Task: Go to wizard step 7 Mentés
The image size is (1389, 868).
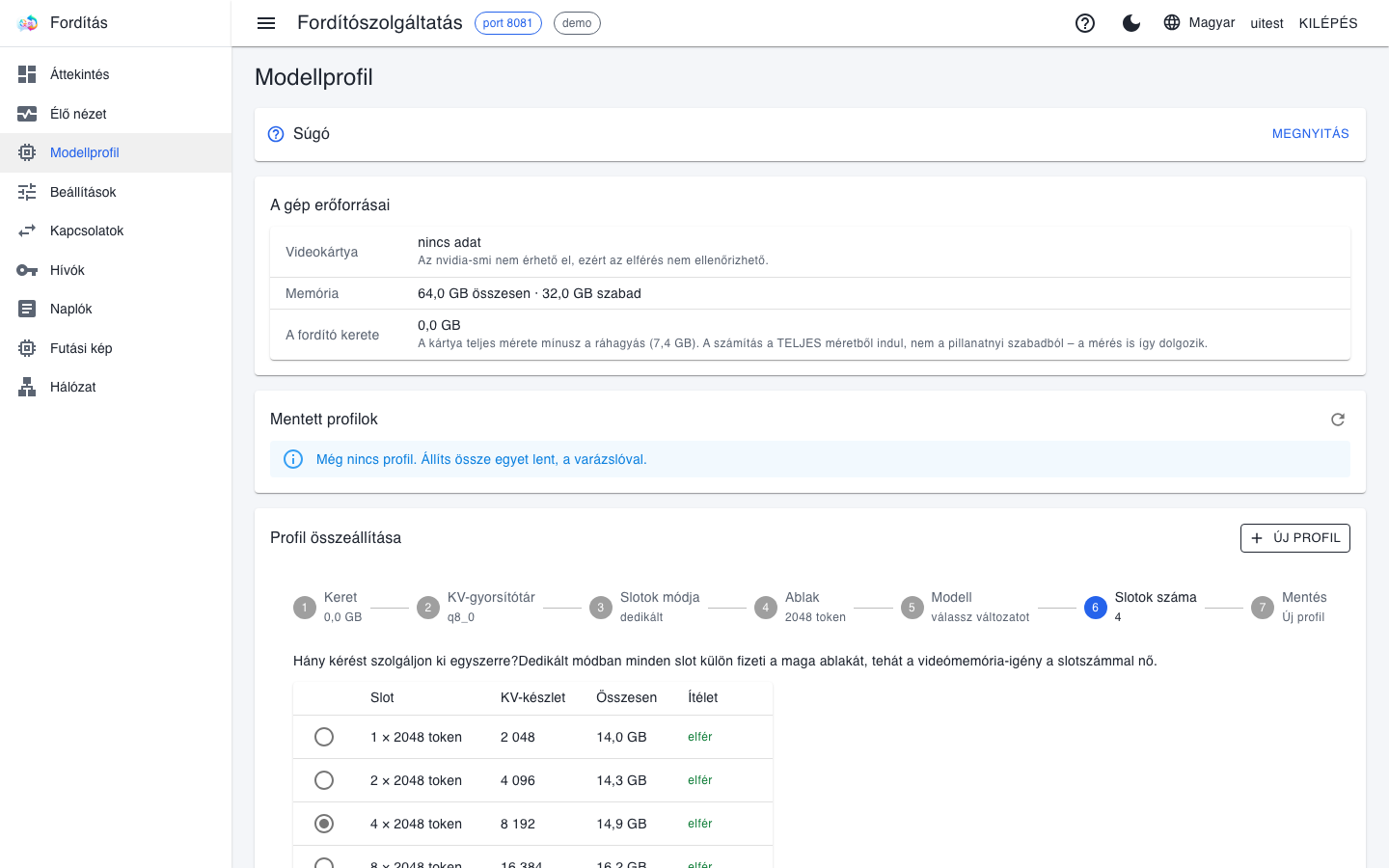Action: tap(1289, 607)
